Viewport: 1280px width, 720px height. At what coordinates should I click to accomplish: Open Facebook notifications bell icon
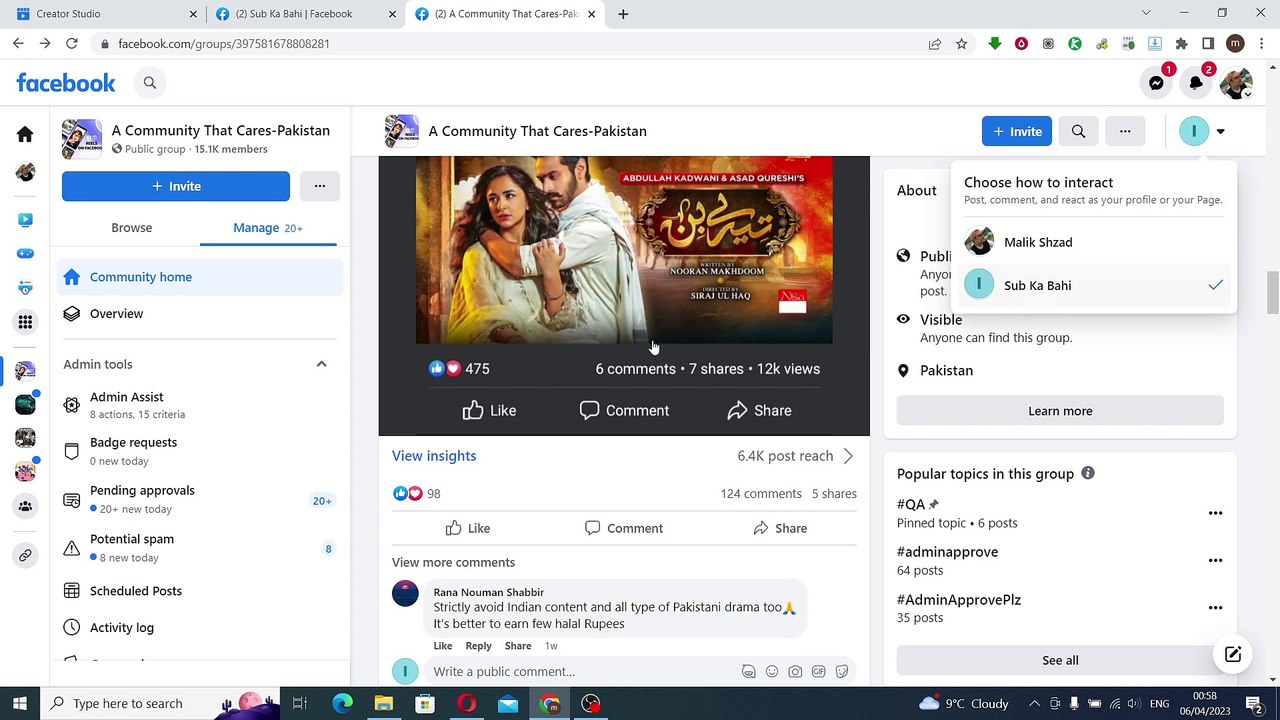[x=1196, y=83]
